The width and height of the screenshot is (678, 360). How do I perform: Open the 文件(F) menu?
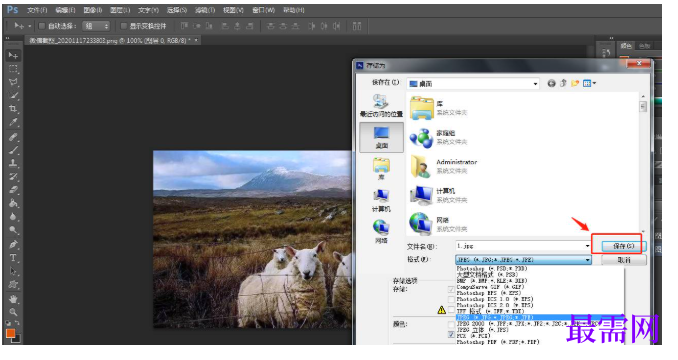pyautogui.click(x=37, y=10)
